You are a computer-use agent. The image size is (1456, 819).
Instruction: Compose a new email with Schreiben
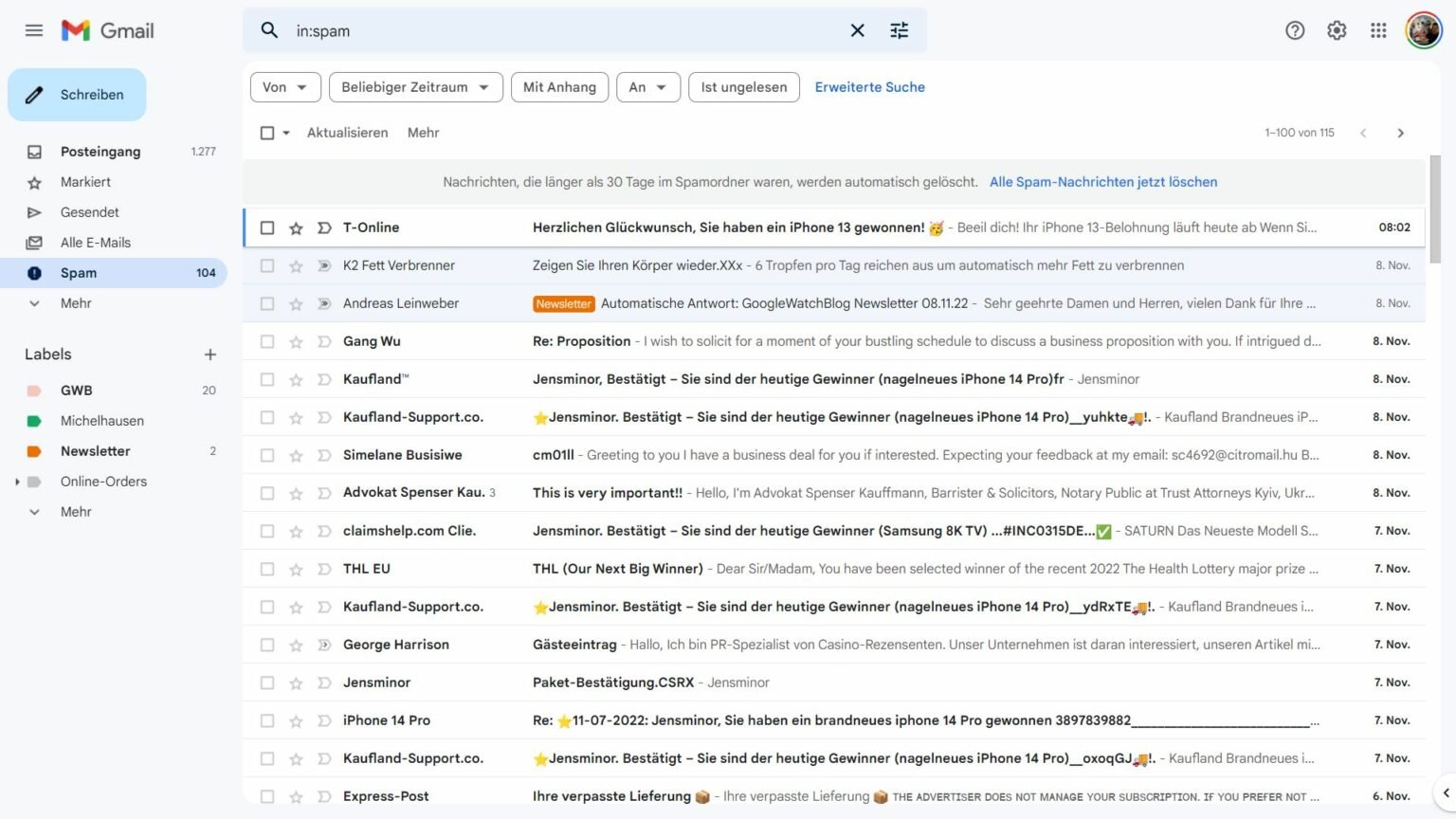tap(77, 94)
